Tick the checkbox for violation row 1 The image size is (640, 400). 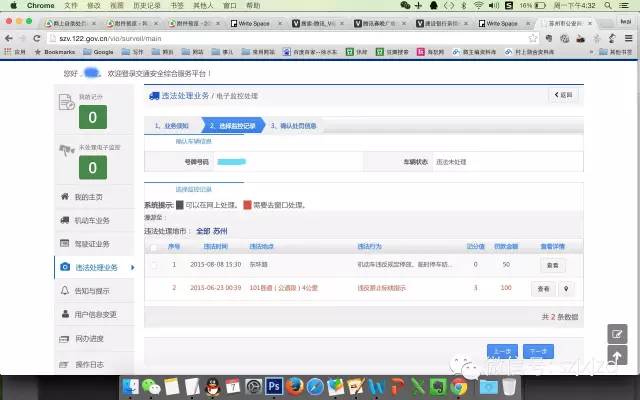coord(154,265)
